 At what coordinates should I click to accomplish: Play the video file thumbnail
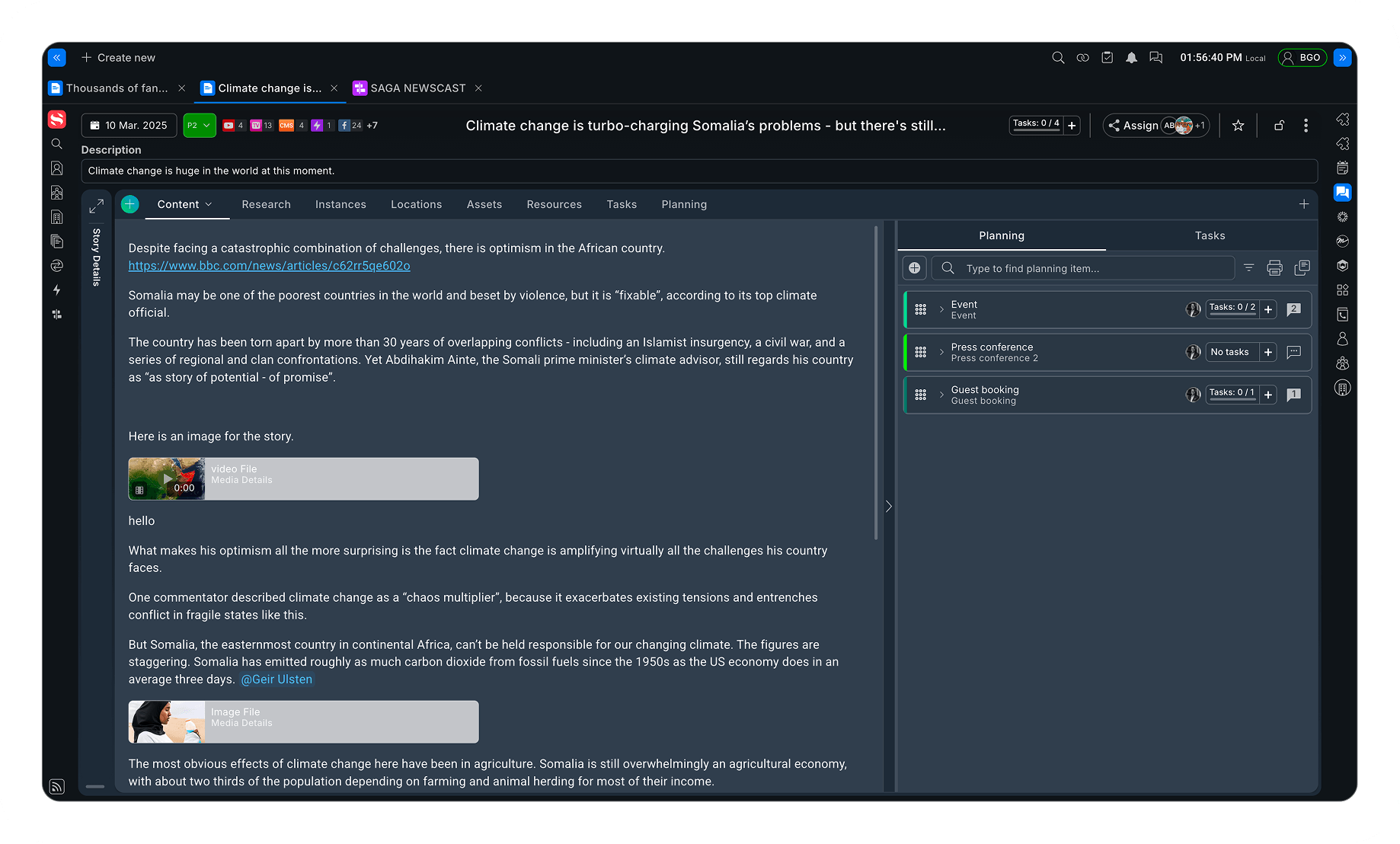[167, 478]
